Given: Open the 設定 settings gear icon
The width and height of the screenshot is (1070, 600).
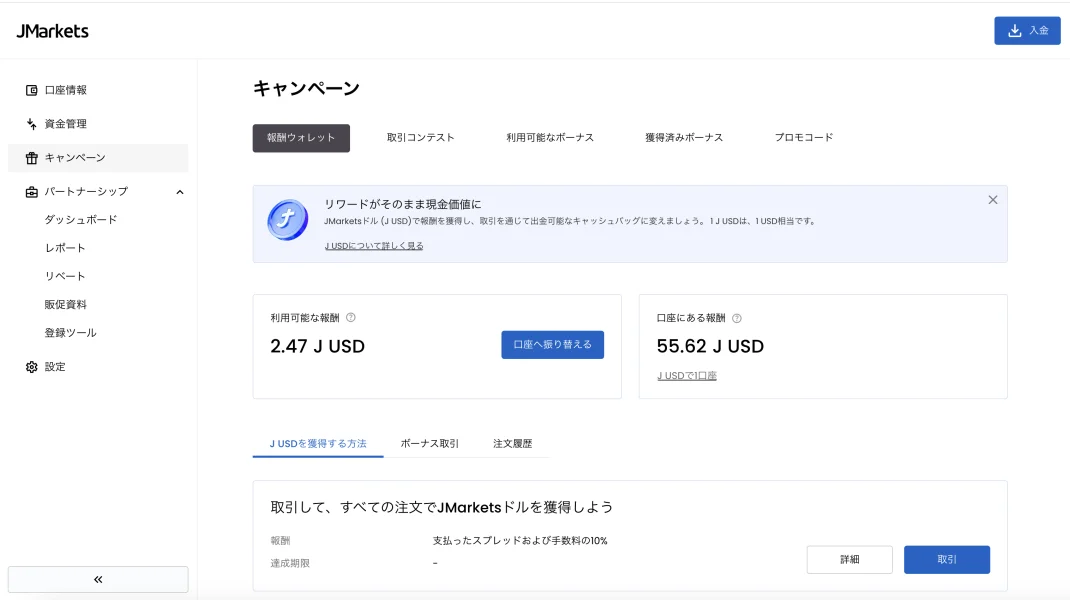Looking at the screenshot, I should 32,367.
